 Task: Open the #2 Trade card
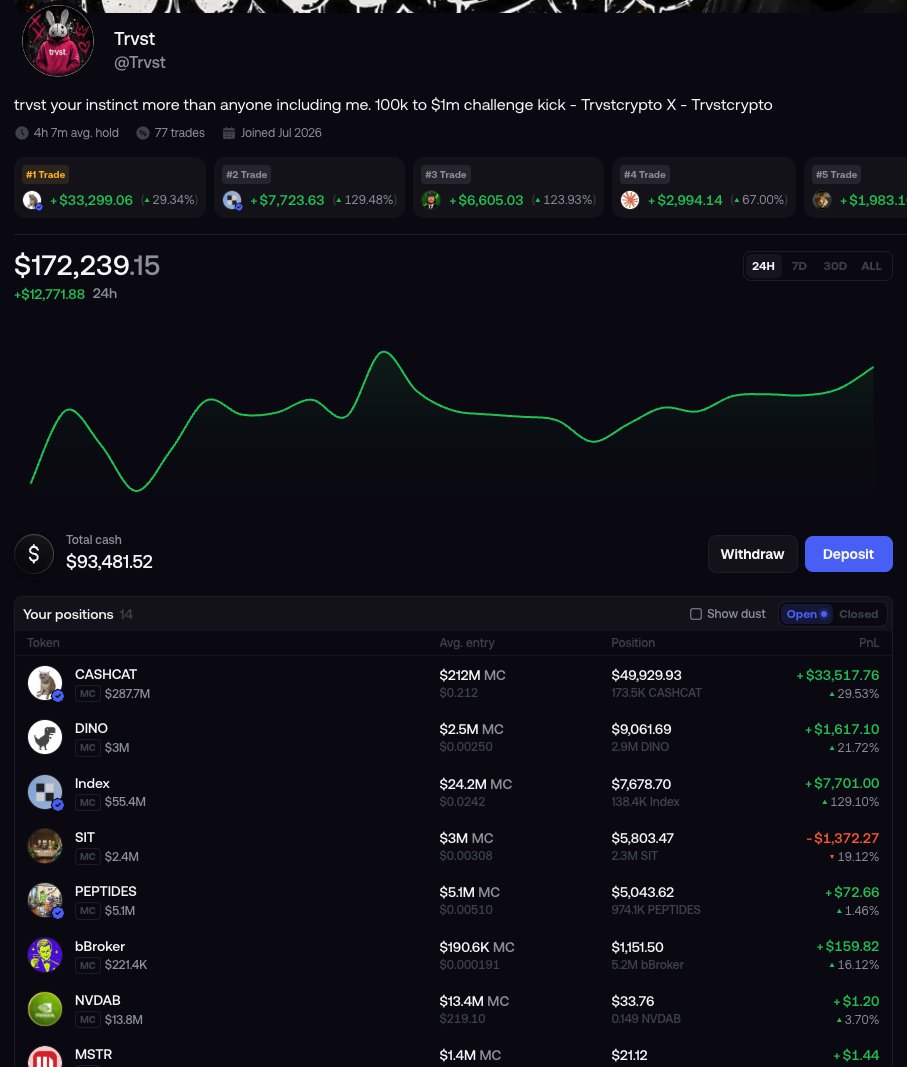(x=309, y=188)
